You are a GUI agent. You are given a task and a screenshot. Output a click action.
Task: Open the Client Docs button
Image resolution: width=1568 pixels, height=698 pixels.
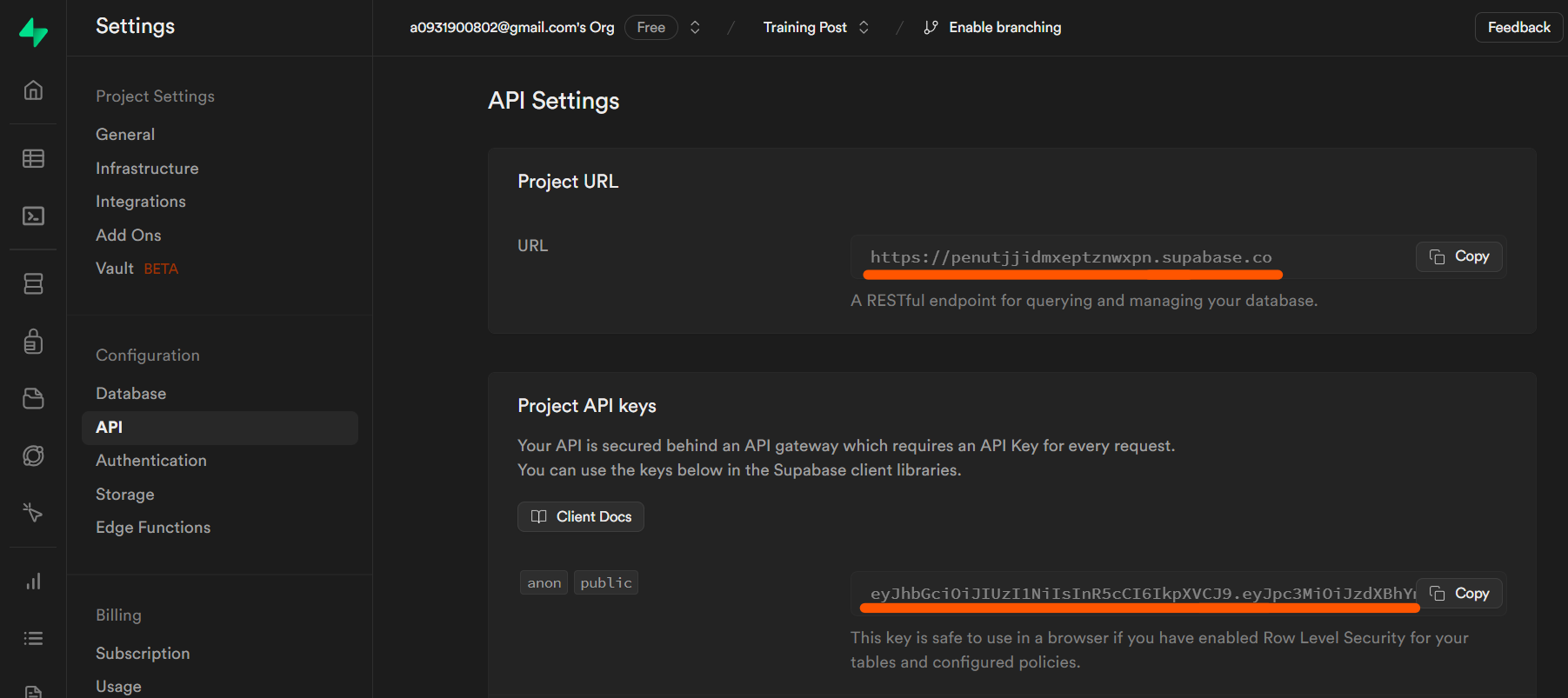point(581,516)
